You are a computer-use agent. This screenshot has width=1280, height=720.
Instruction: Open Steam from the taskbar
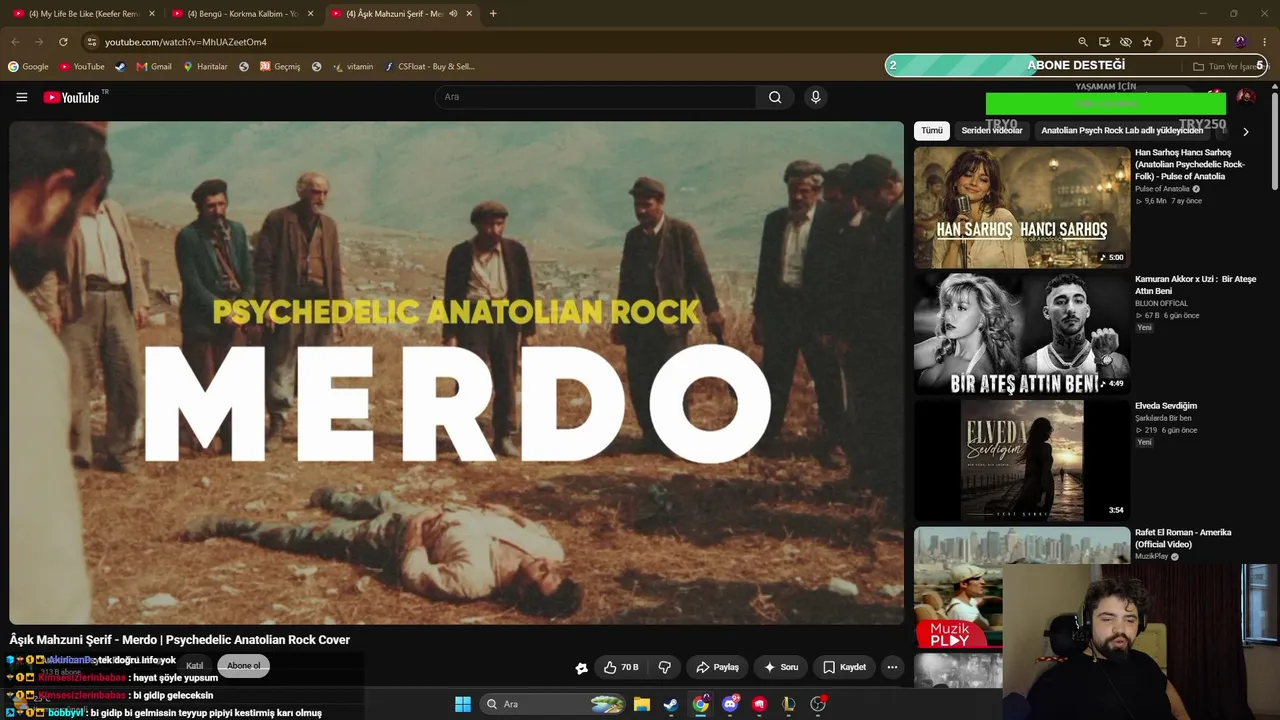pyautogui.click(x=671, y=704)
